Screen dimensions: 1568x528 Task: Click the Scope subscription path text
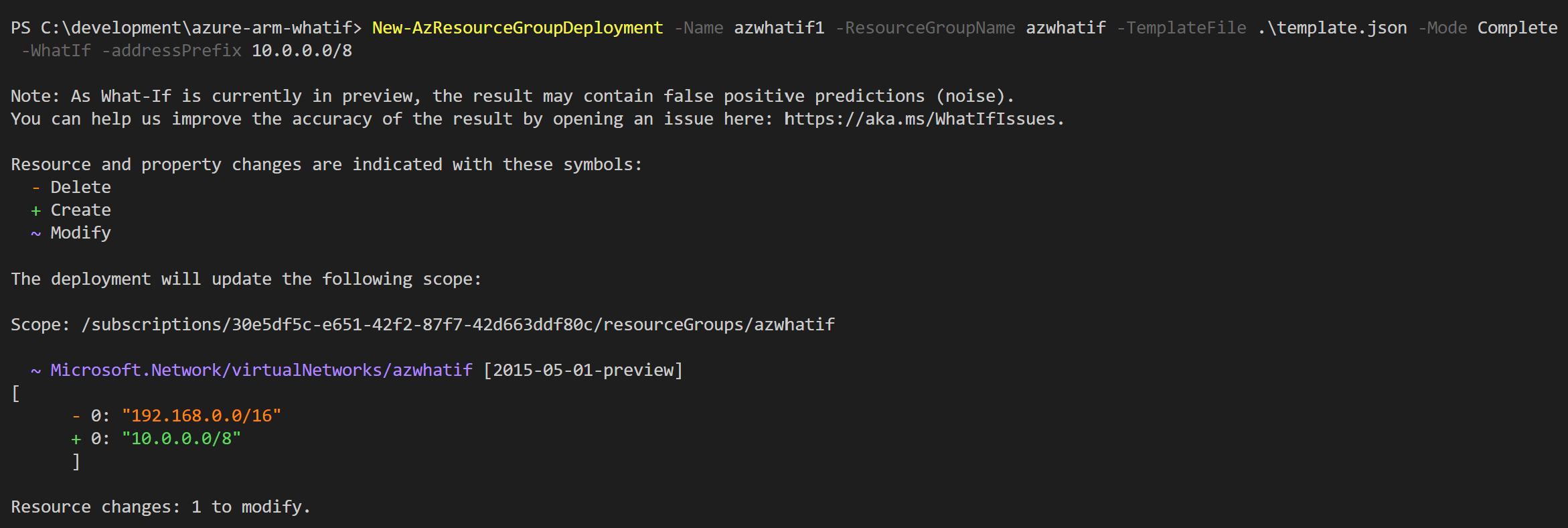tap(458, 325)
